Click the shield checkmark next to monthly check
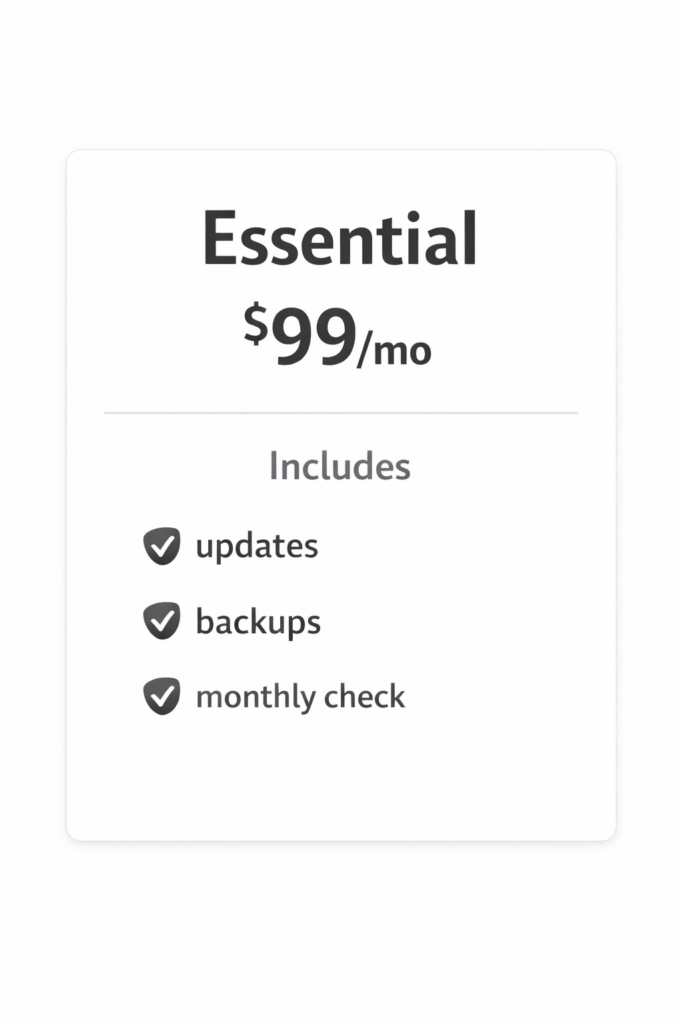Image resolution: width=683 pixels, height=1024 pixels. (x=161, y=696)
